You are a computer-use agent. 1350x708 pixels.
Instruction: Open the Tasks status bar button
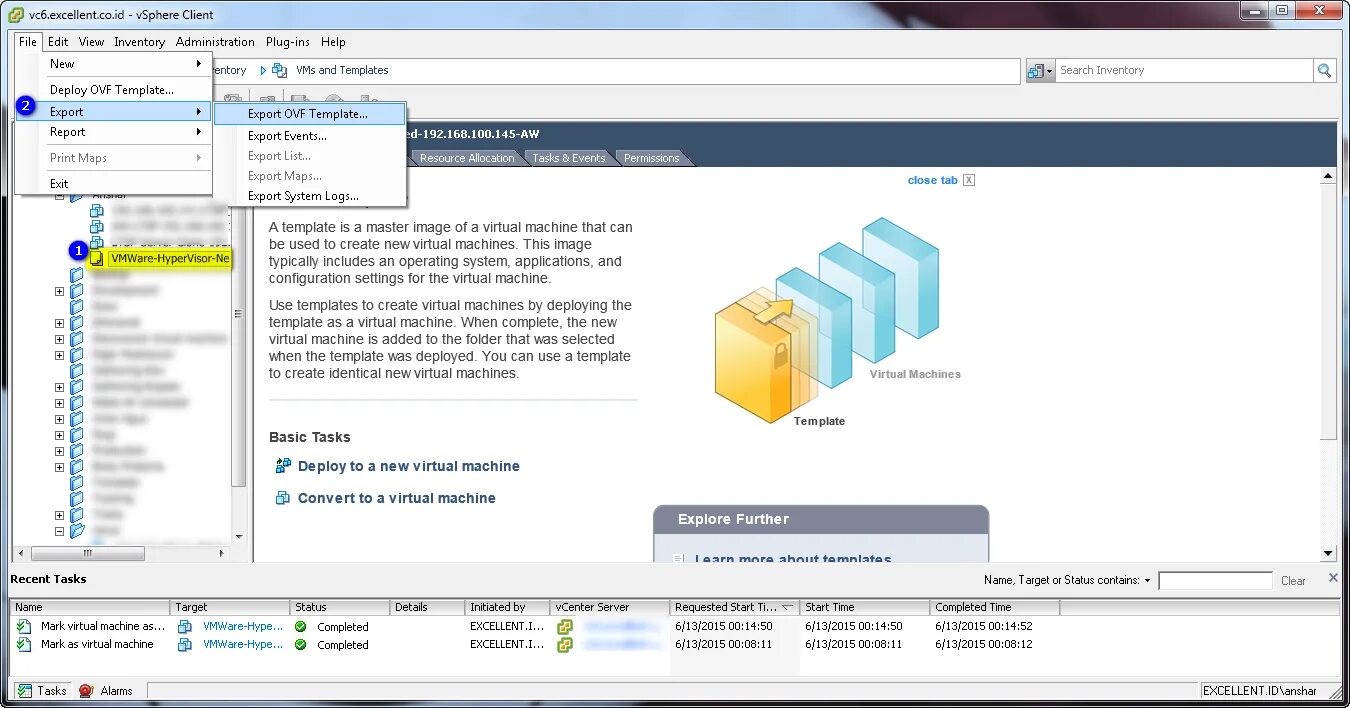pyautogui.click(x=42, y=691)
